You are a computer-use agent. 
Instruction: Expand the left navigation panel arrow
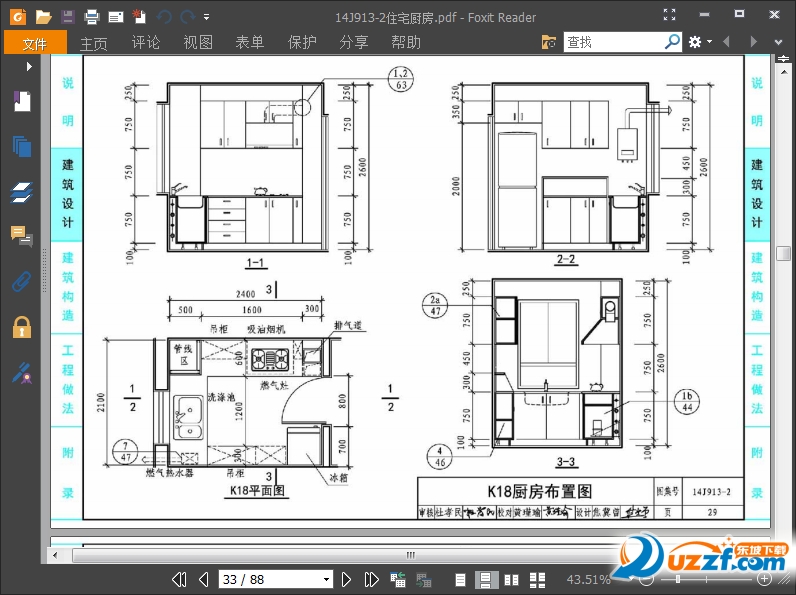tap(29, 67)
